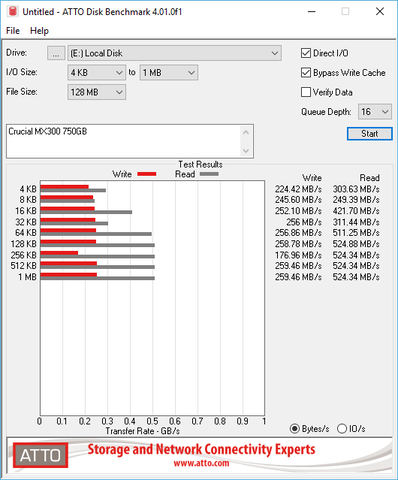Click the 511.25 MB/s read value
This screenshot has height=480, width=398.
[x=356, y=233]
